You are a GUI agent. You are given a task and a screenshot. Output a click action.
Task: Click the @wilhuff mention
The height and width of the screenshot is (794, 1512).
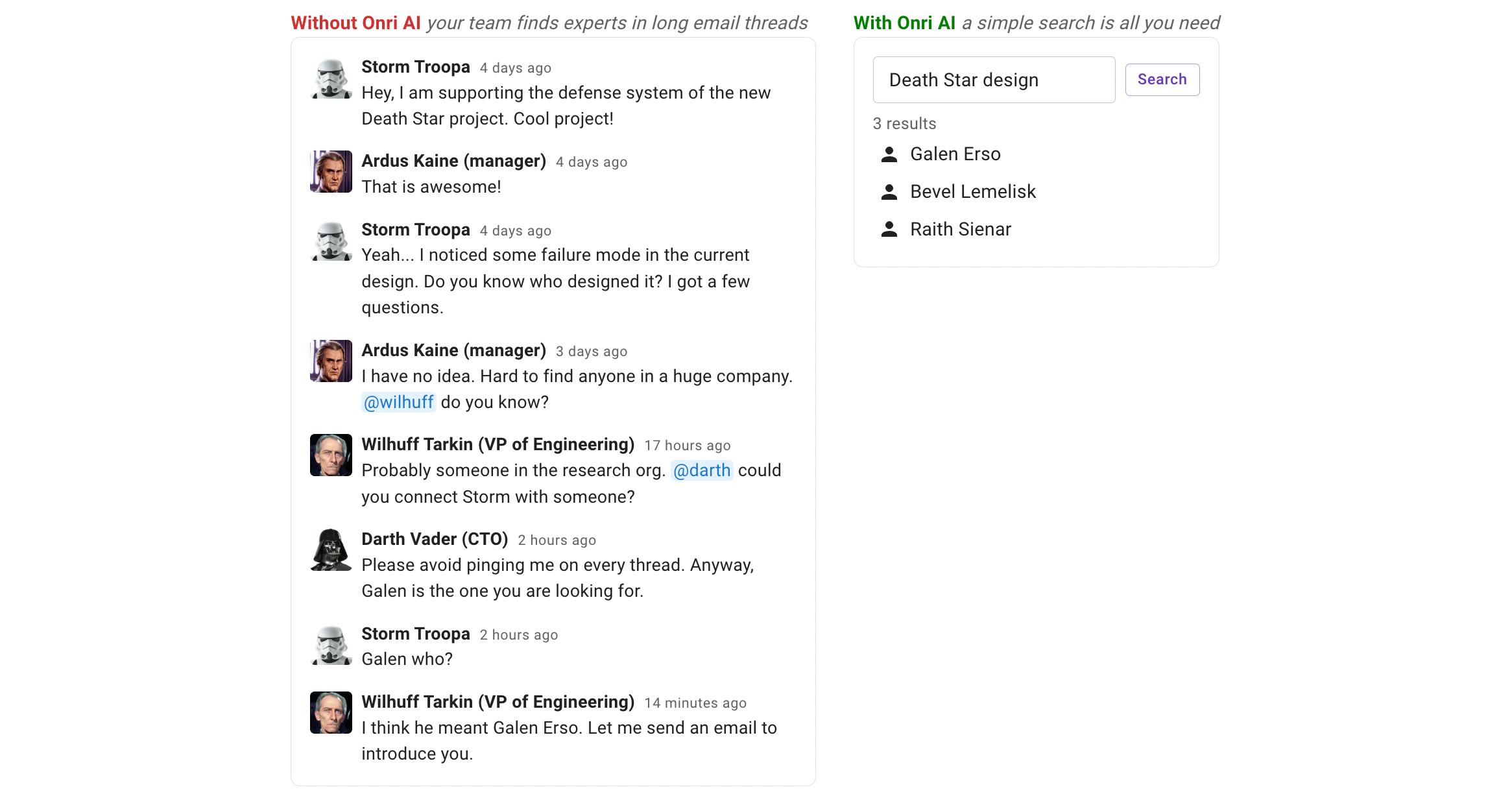pos(398,403)
